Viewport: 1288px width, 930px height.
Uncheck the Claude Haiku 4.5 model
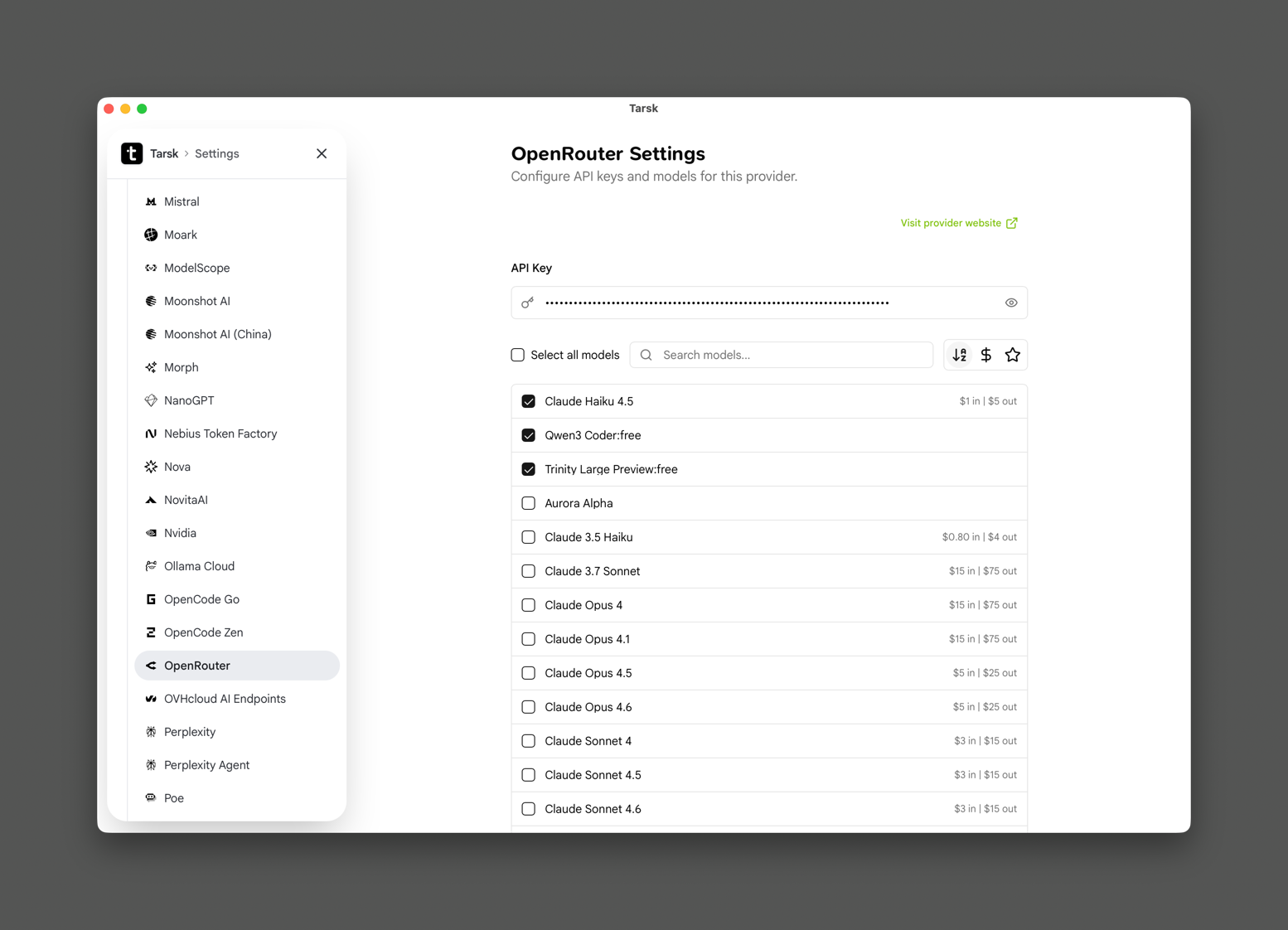(528, 401)
